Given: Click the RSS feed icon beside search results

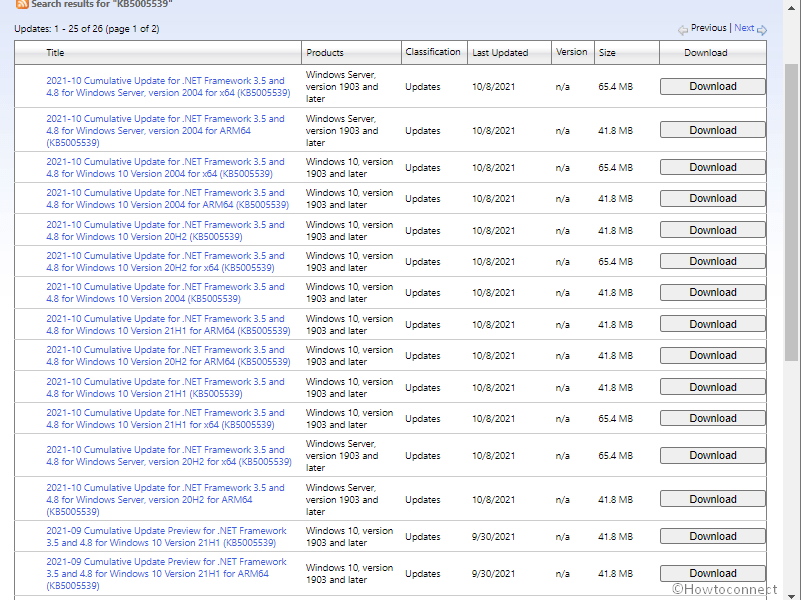Looking at the screenshot, I should tap(21, 5).
